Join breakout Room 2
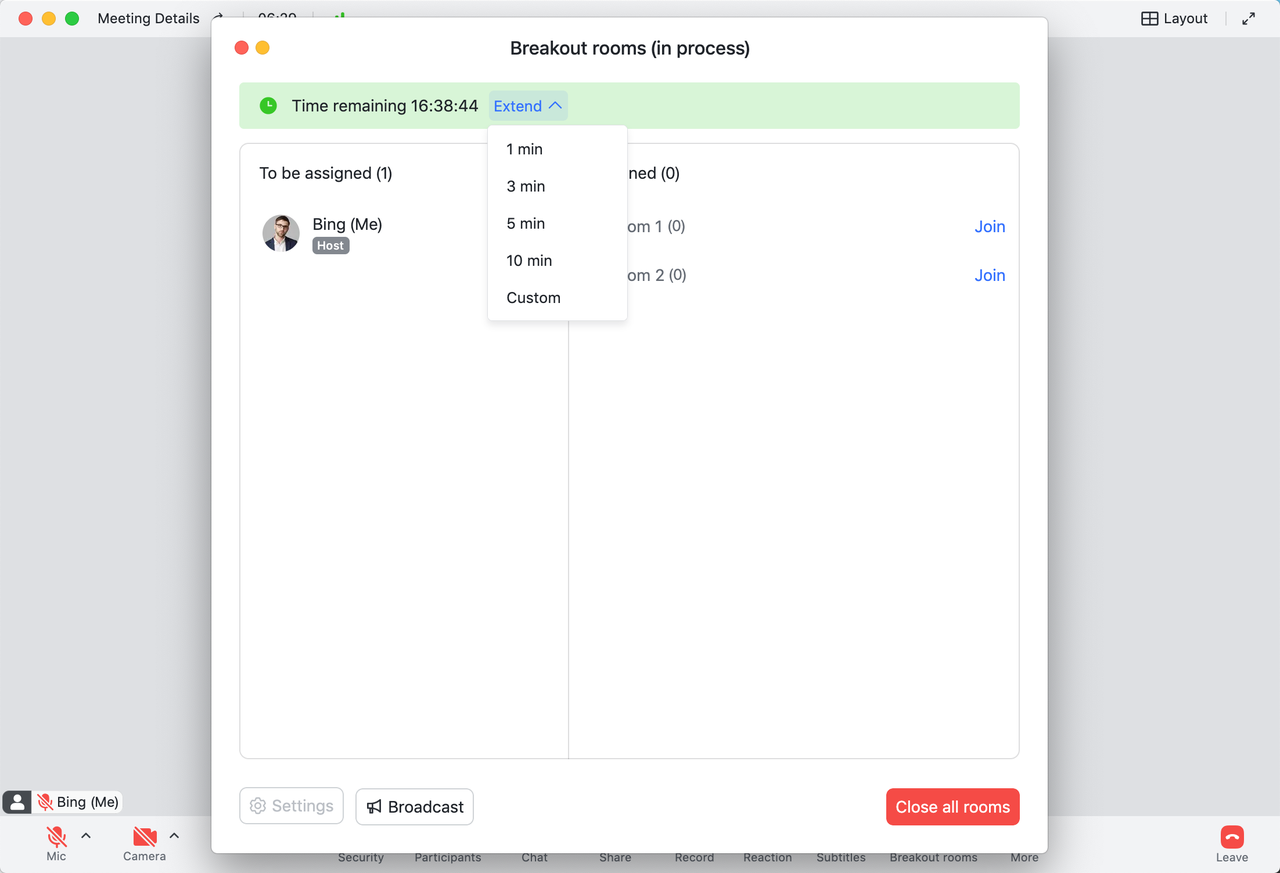 click(x=990, y=276)
